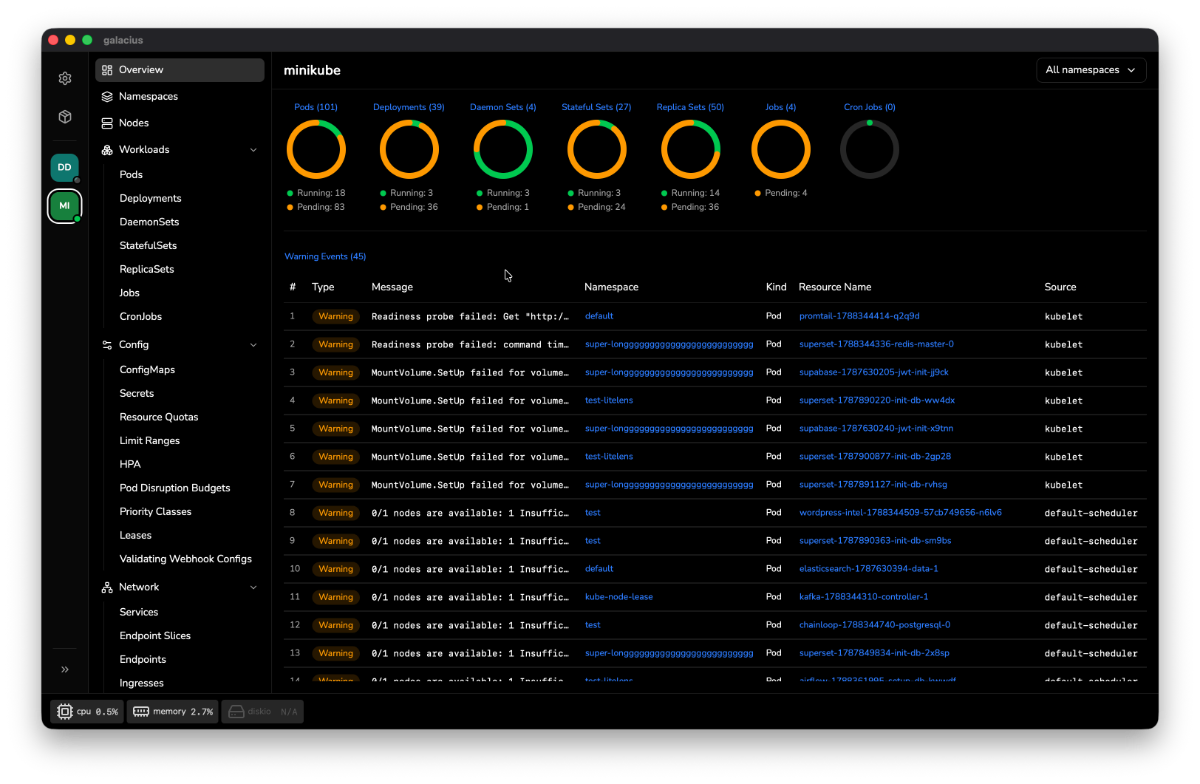Open Ingresses under Network
Image resolution: width=1200 pixels, height=784 pixels.
point(142,683)
